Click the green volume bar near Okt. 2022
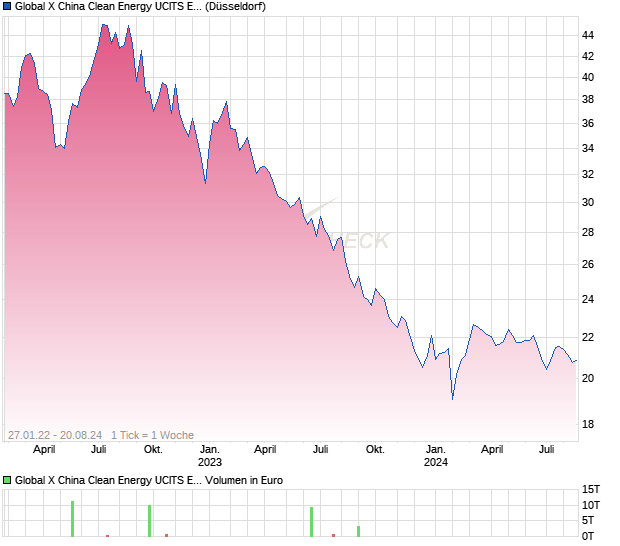Image resolution: width=620 pixels, height=546 pixels. point(149,520)
